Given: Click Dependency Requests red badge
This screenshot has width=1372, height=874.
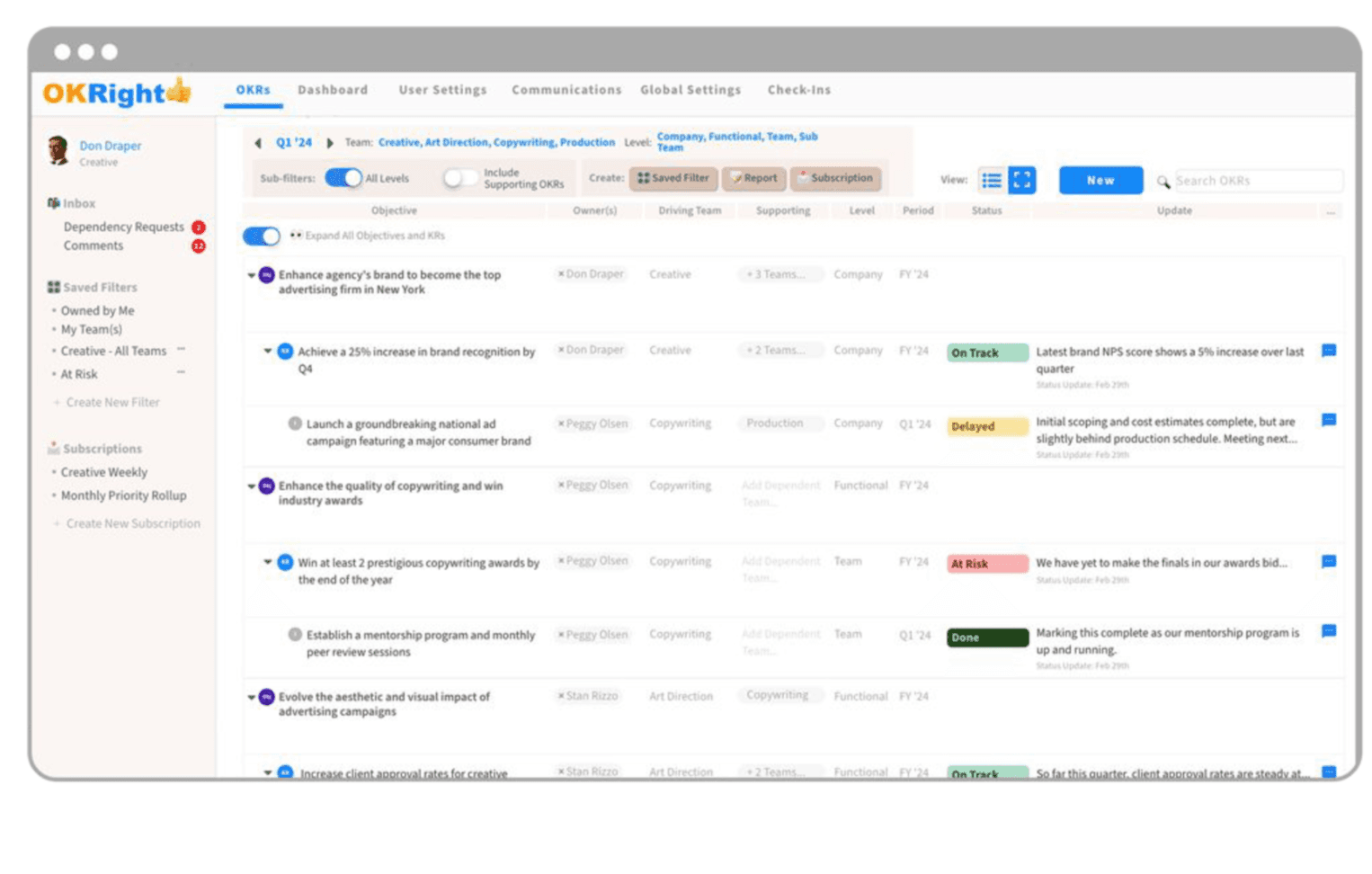Looking at the screenshot, I should click(199, 227).
